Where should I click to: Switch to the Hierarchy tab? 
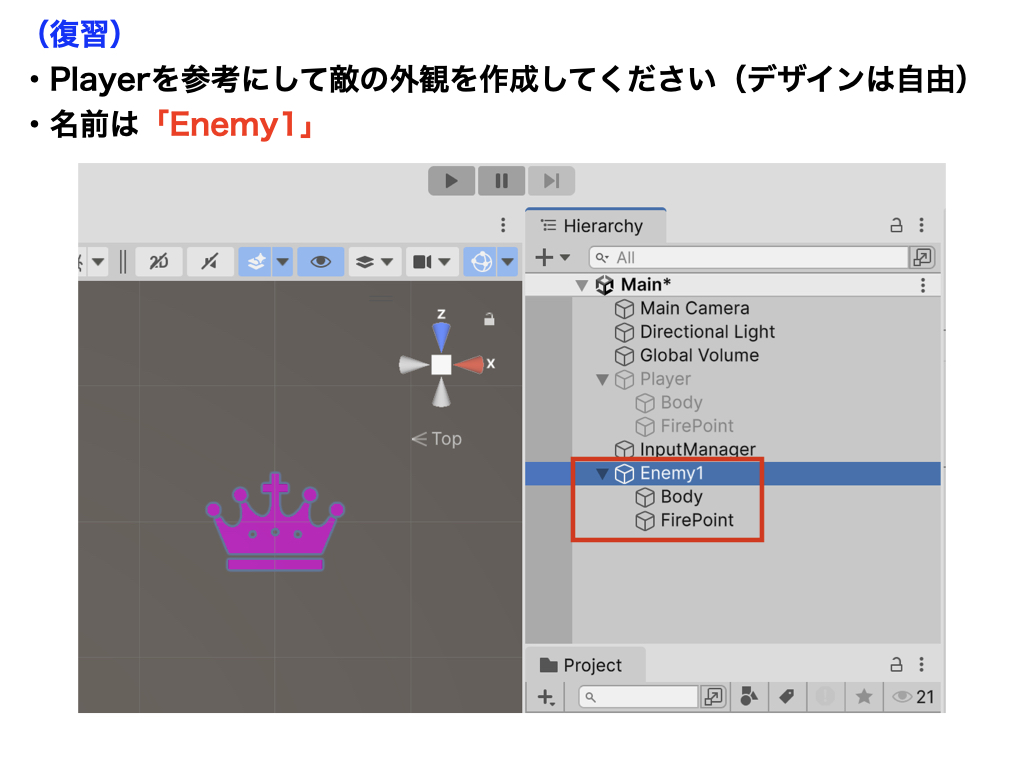[594, 226]
